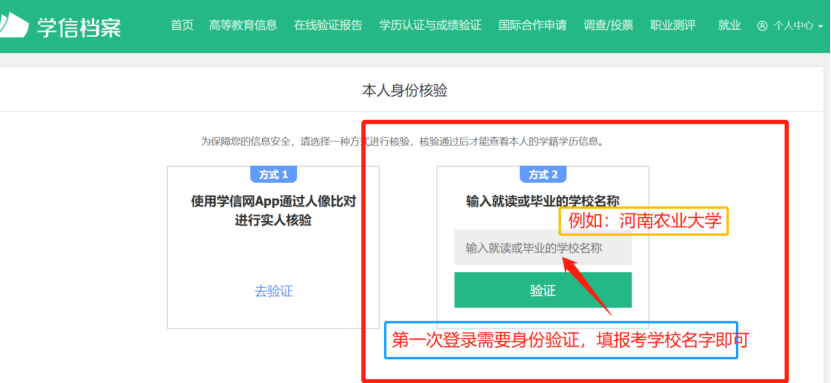This screenshot has width=831, height=383.
Task: Select the 使用学信网App通过人像比对 card heading
Action: (x=273, y=201)
